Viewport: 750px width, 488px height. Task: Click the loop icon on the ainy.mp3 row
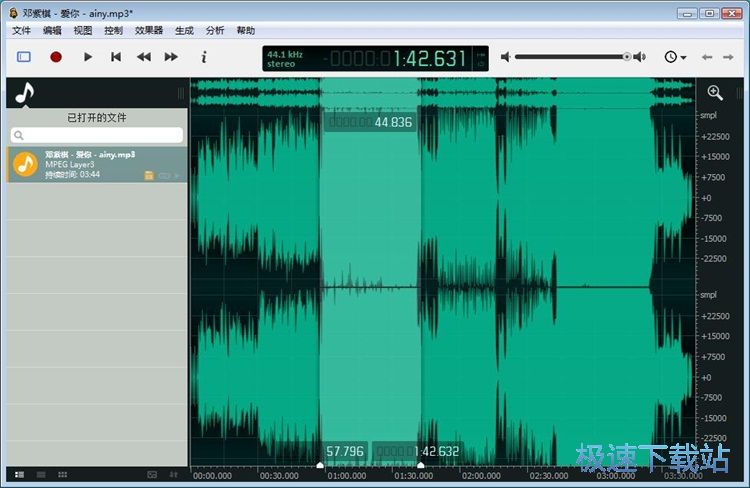coord(164,176)
